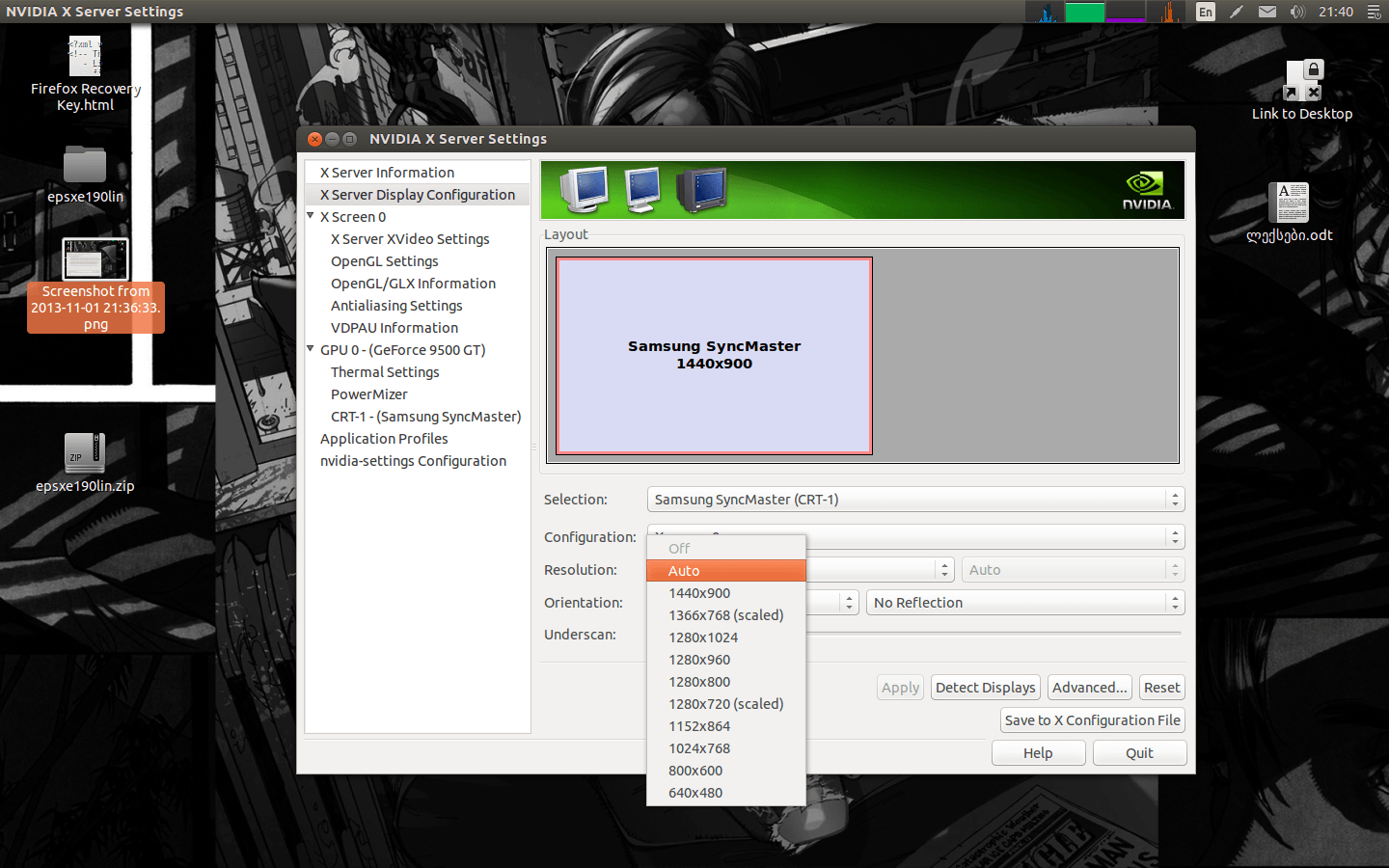Open nvidia-settings Configuration page

(413, 461)
